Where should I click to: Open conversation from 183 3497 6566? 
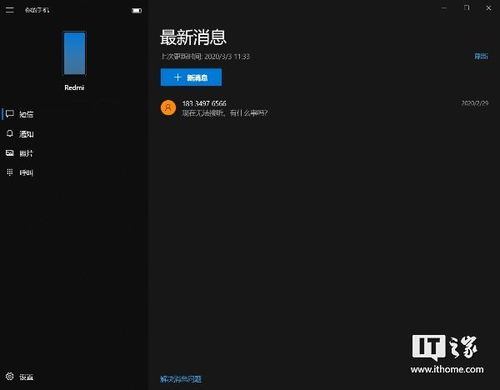pos(324,108)
